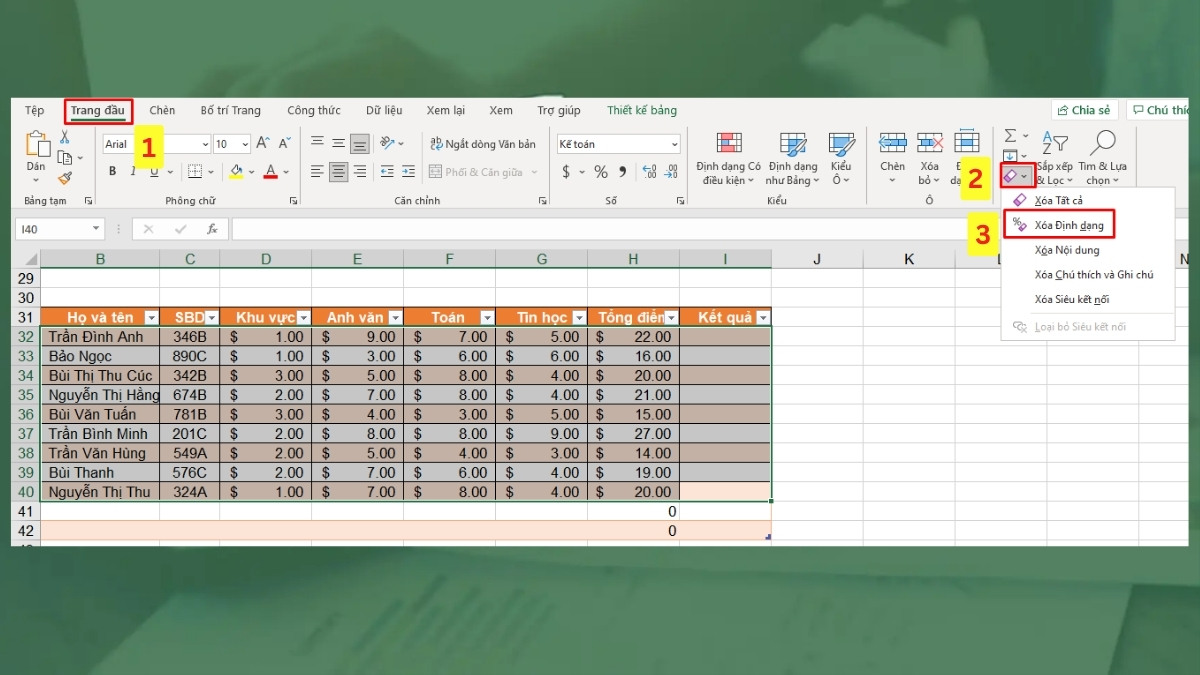
Task: Click the Increase Decimal icon
Action: click(650, 172)
